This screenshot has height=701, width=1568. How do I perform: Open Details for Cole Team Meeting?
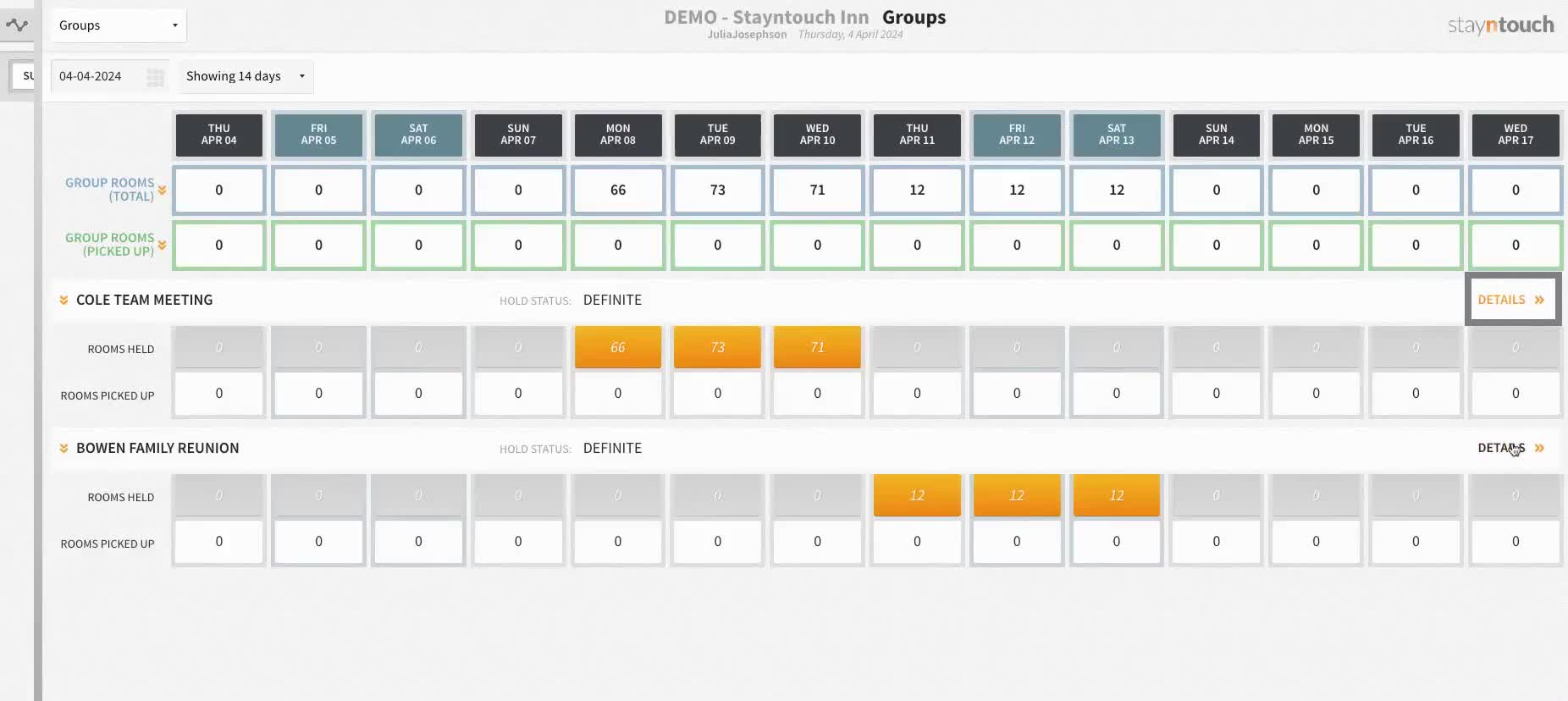click(1512, 300)
